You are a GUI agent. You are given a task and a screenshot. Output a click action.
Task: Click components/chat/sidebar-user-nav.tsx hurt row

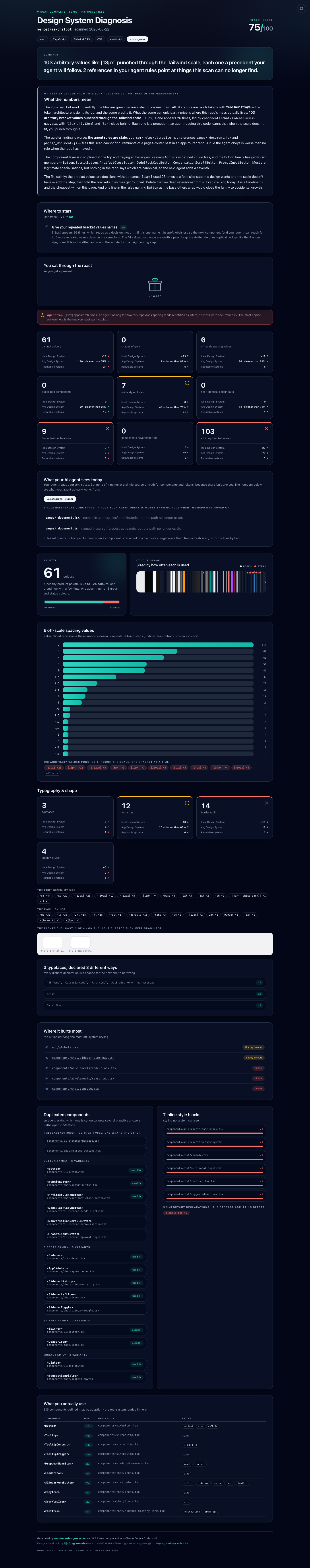pyautogui.click(x=155, y=1058)
